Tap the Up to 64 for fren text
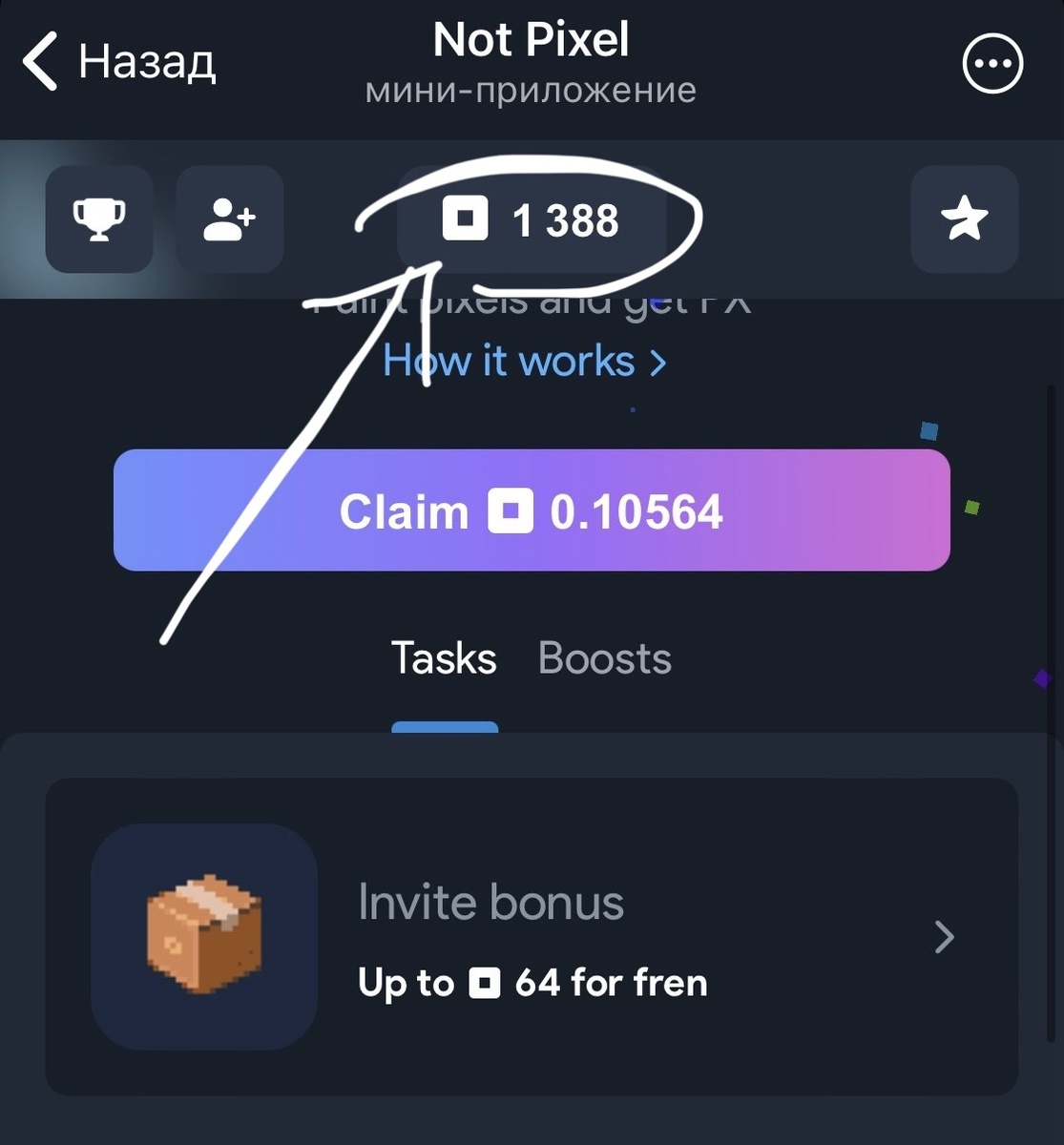This screenshot has height=1145, width=1064. [x=532, y=983]
